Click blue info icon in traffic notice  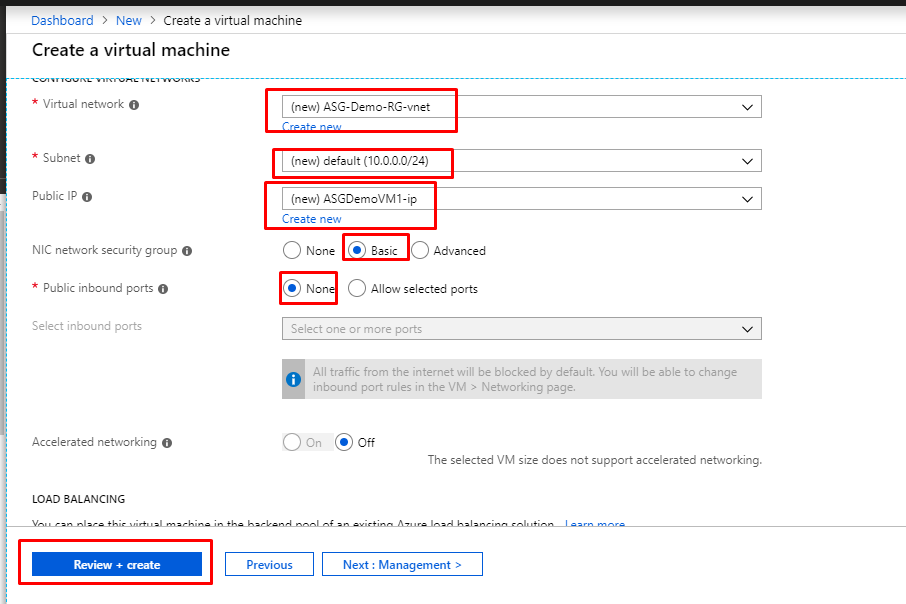[x=294, y=380]
